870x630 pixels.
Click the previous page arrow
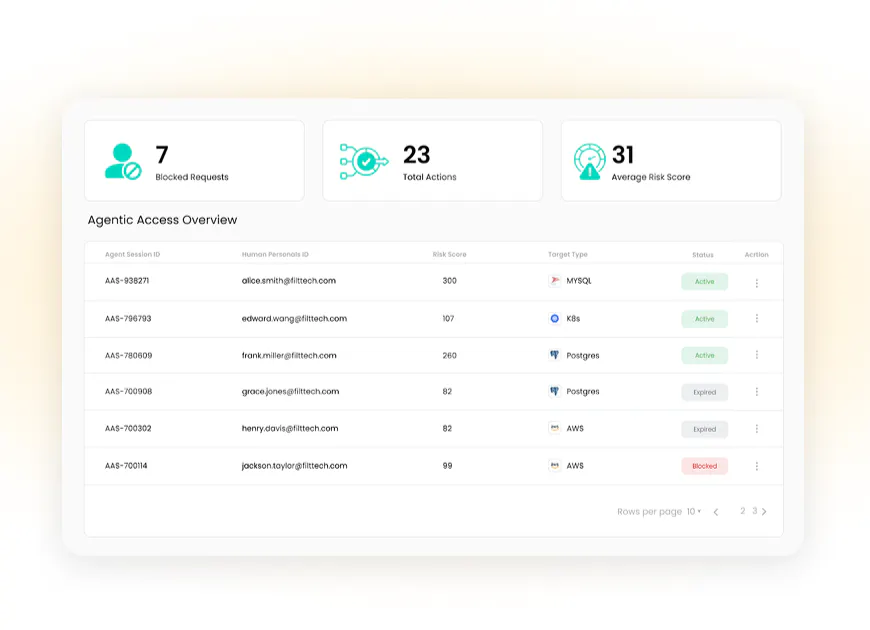pos(716,512)
